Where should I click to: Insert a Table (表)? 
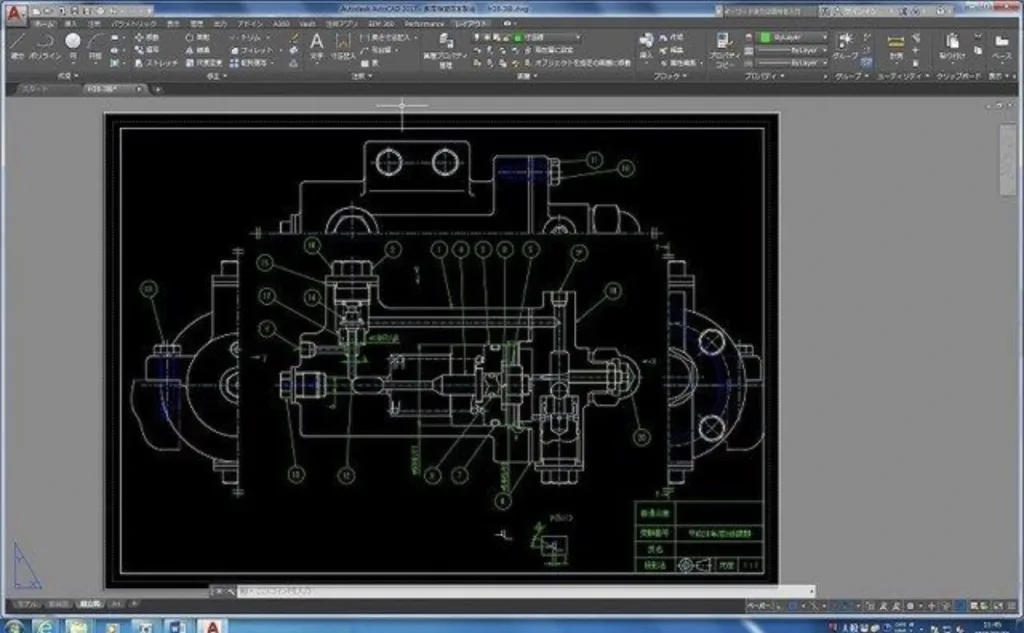pyautogui.click(x=370, y=63)
